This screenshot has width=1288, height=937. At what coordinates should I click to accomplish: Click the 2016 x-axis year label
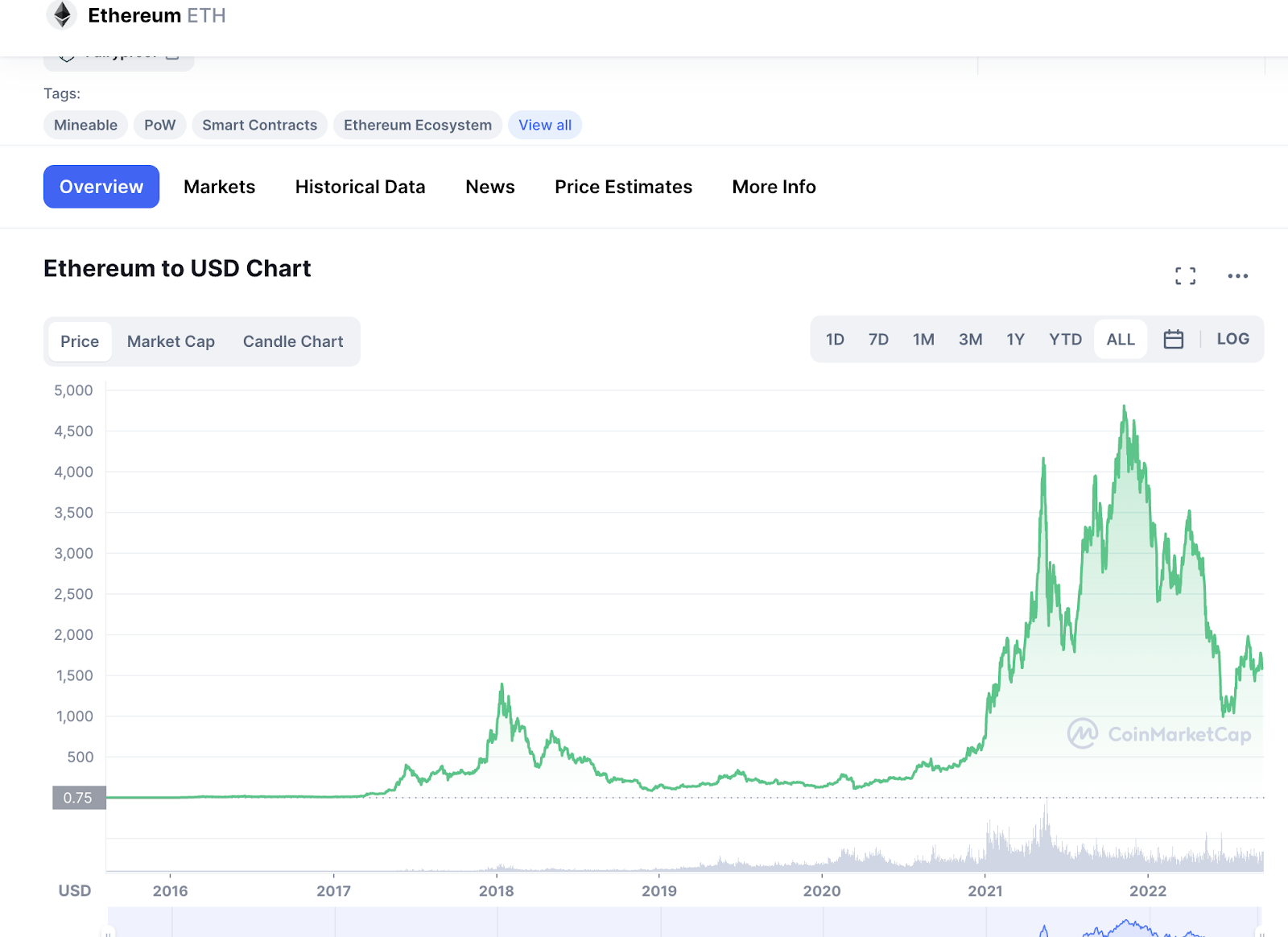tap(170, 891)
